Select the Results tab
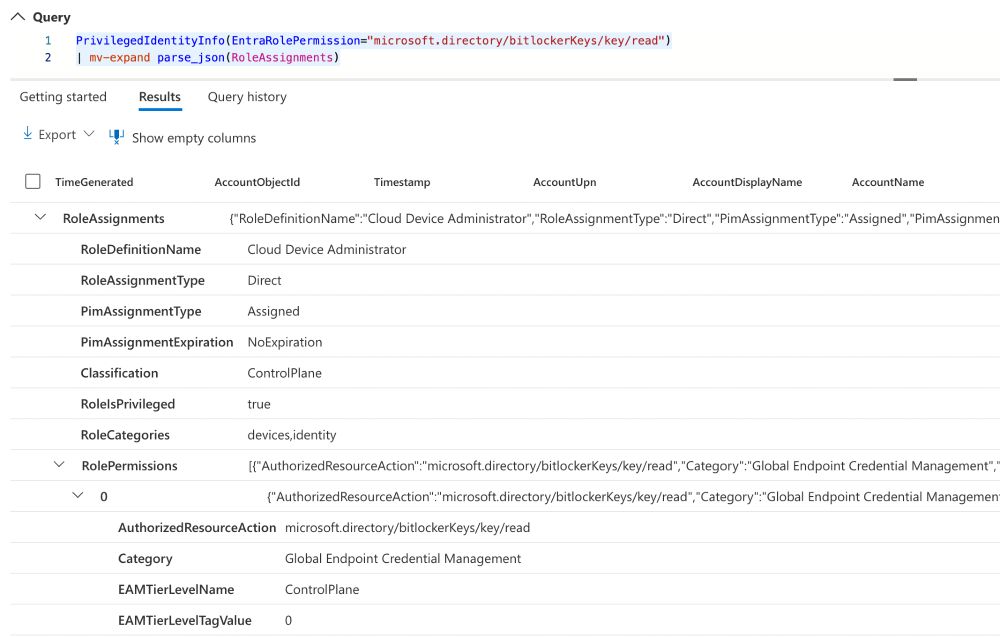This screenshot has width=1000, height=637. pyautogui.click(x=159, y=97)
